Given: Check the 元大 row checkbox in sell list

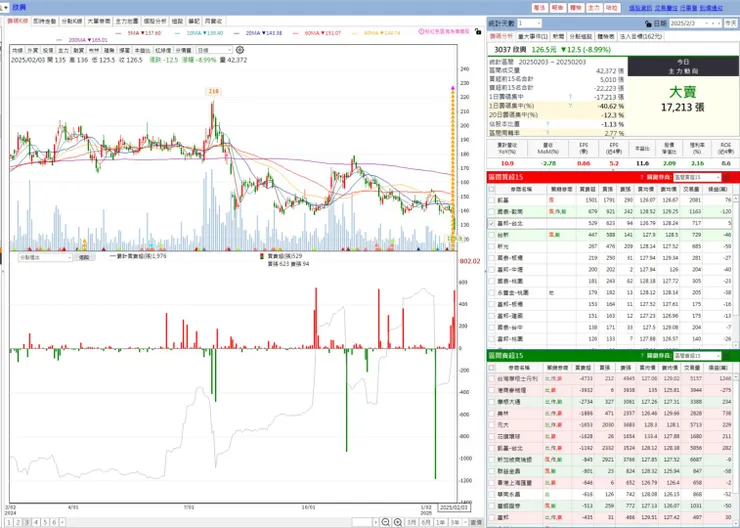Looking at the screenshot, I should pos(492,425).
